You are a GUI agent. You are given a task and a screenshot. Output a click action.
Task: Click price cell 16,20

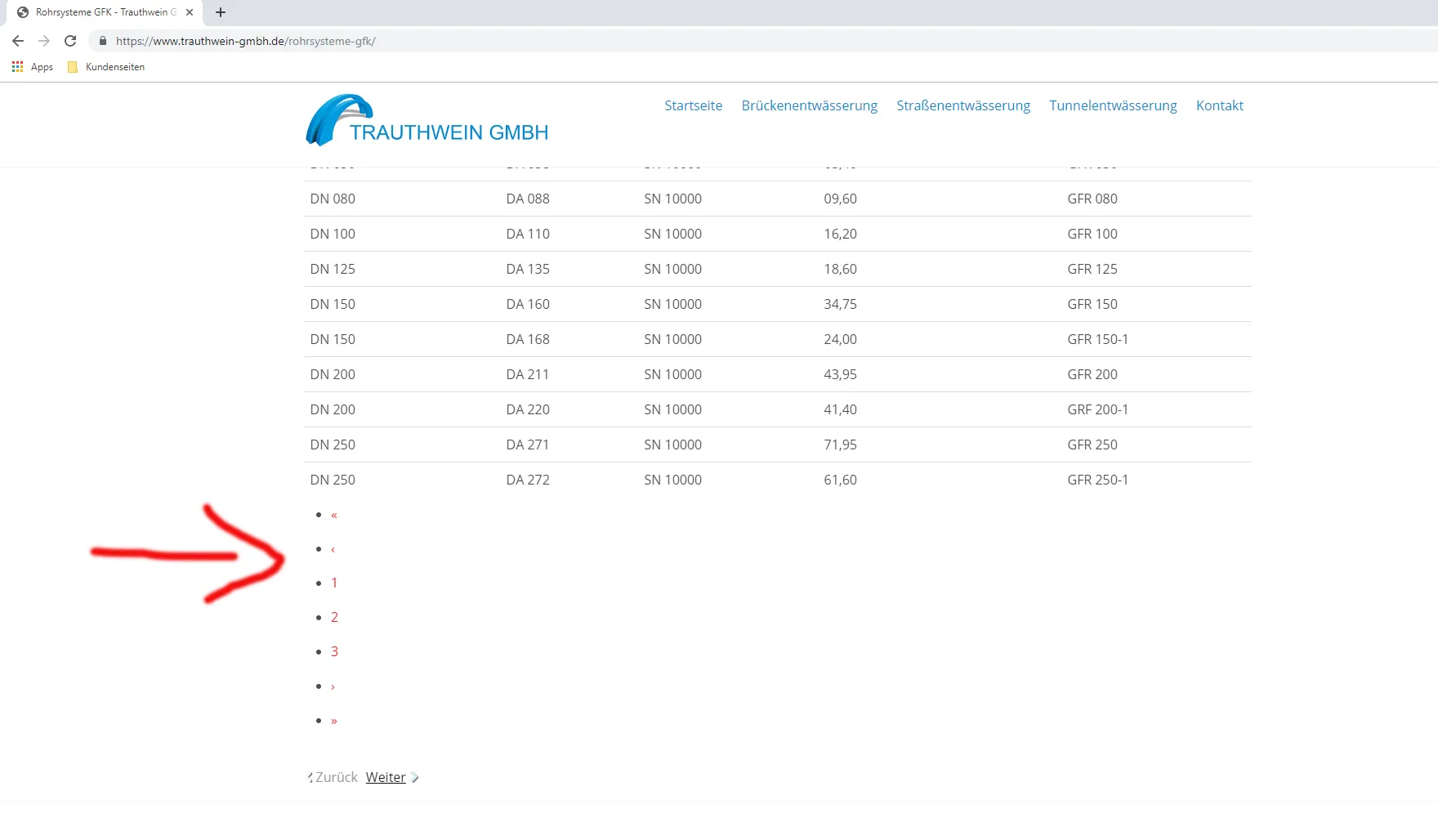coord(841,234)
